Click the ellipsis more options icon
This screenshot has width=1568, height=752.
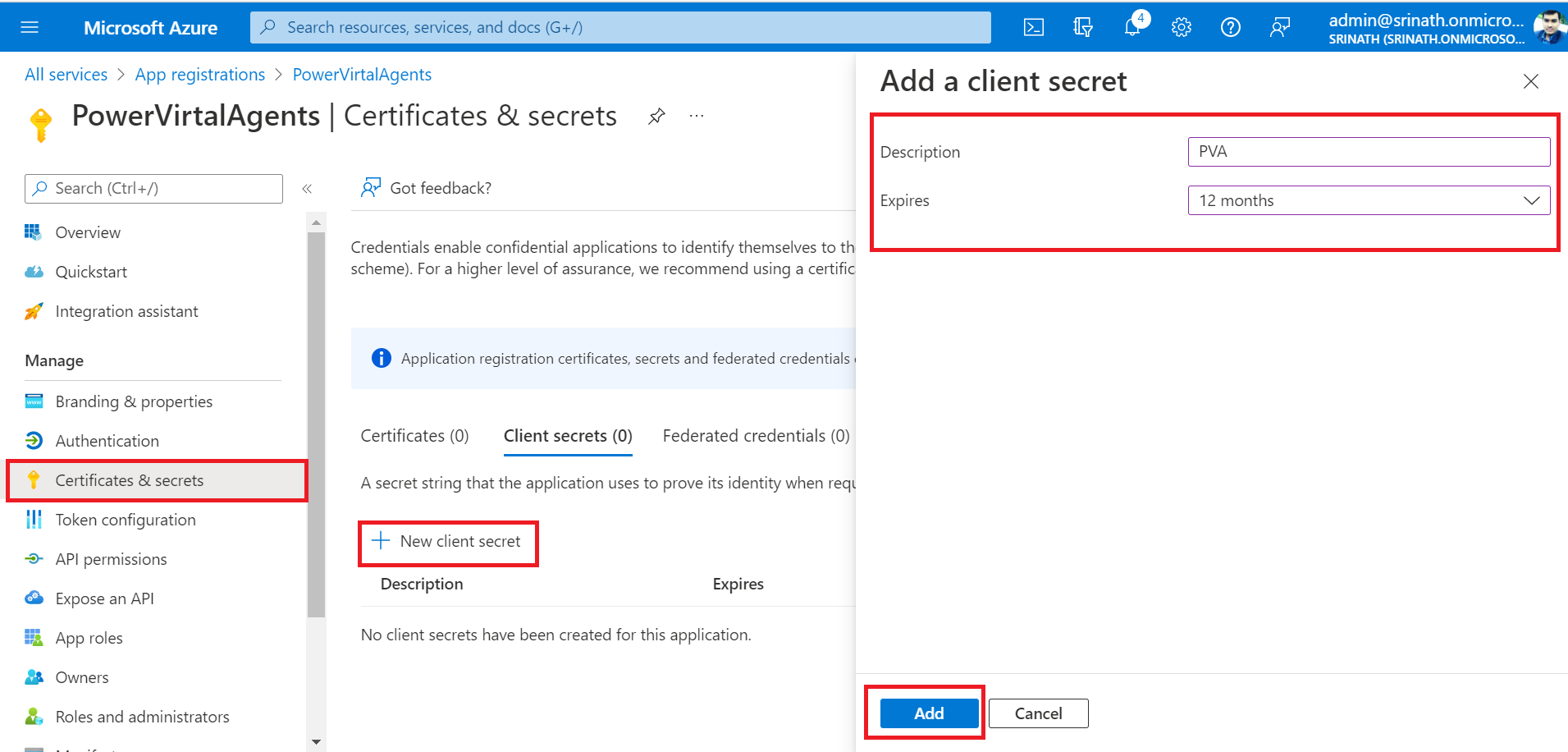click(697, 117)
